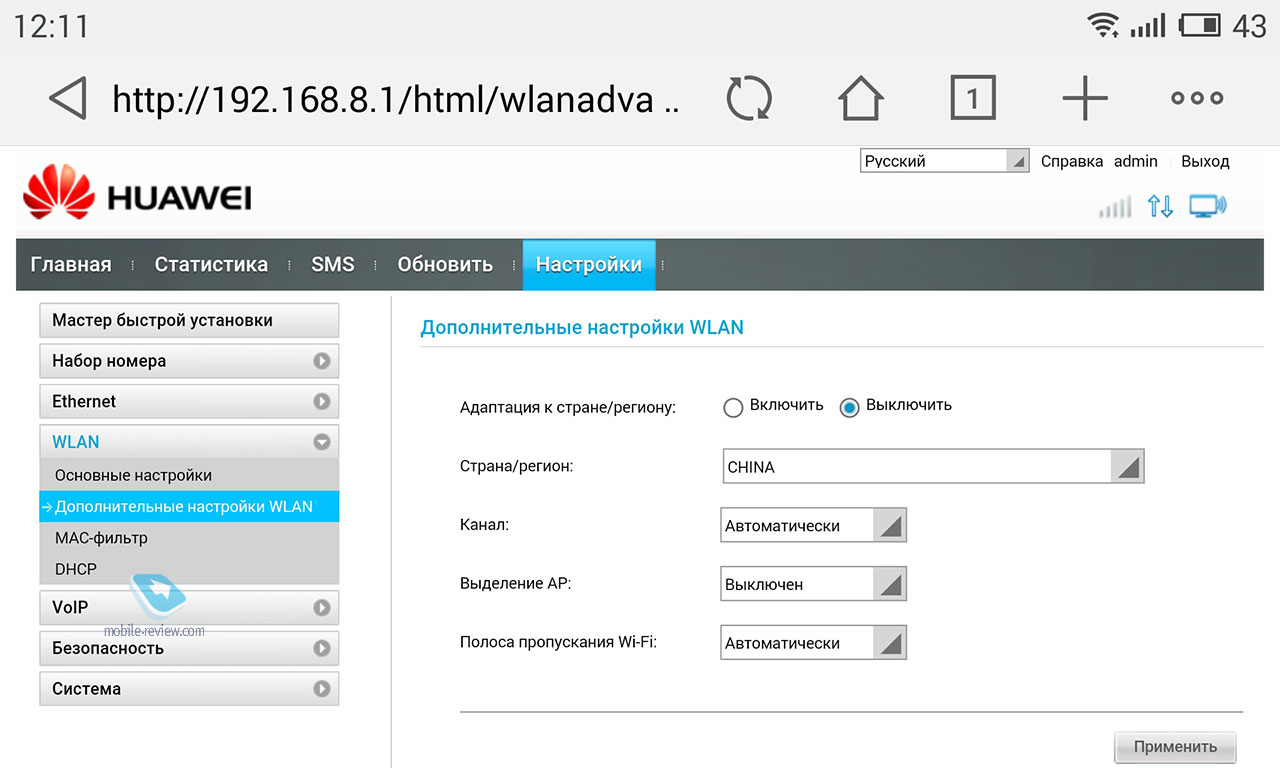Tap the browser URL address field
The width and height of the screenshot is (1280, 768).
(x=395, y=99)
